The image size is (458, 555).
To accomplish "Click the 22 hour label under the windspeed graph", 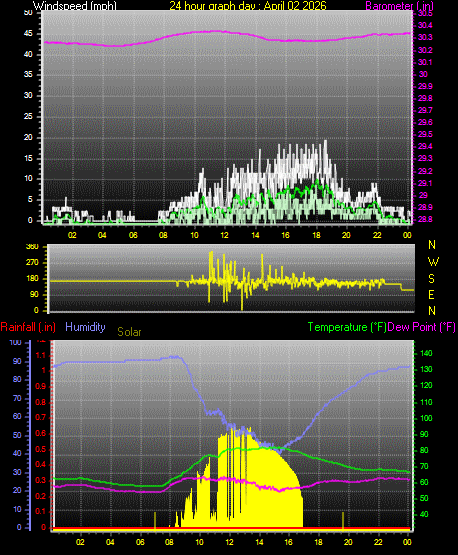I will [x=377, y=235].
